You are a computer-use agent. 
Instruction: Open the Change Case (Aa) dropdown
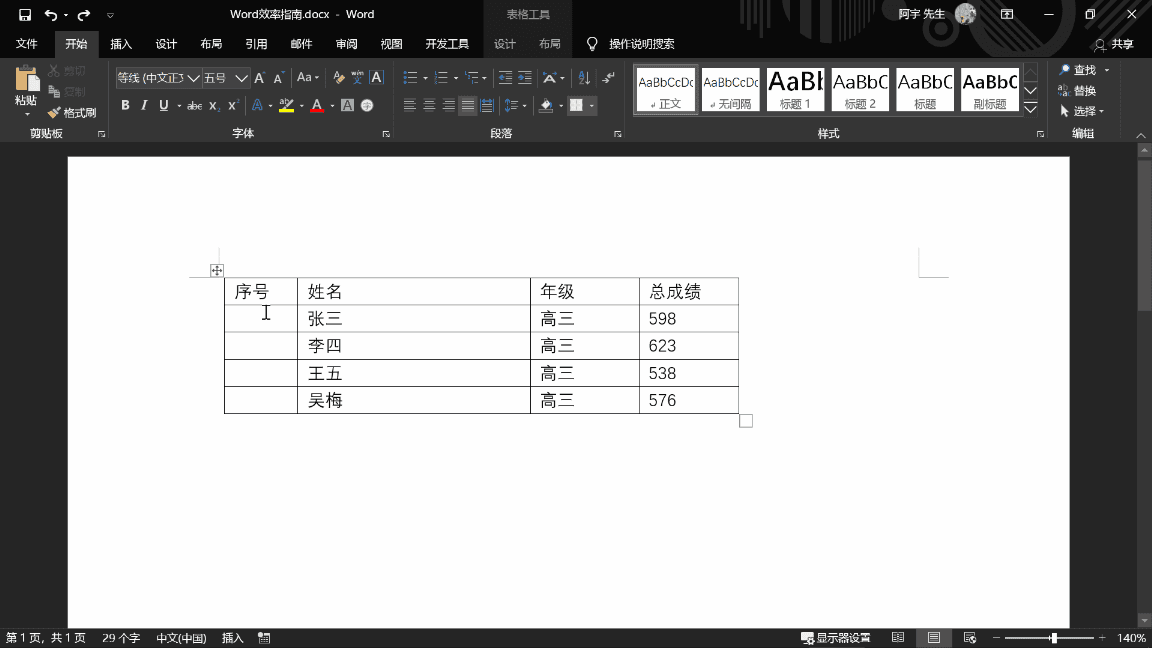pos(308,78)
